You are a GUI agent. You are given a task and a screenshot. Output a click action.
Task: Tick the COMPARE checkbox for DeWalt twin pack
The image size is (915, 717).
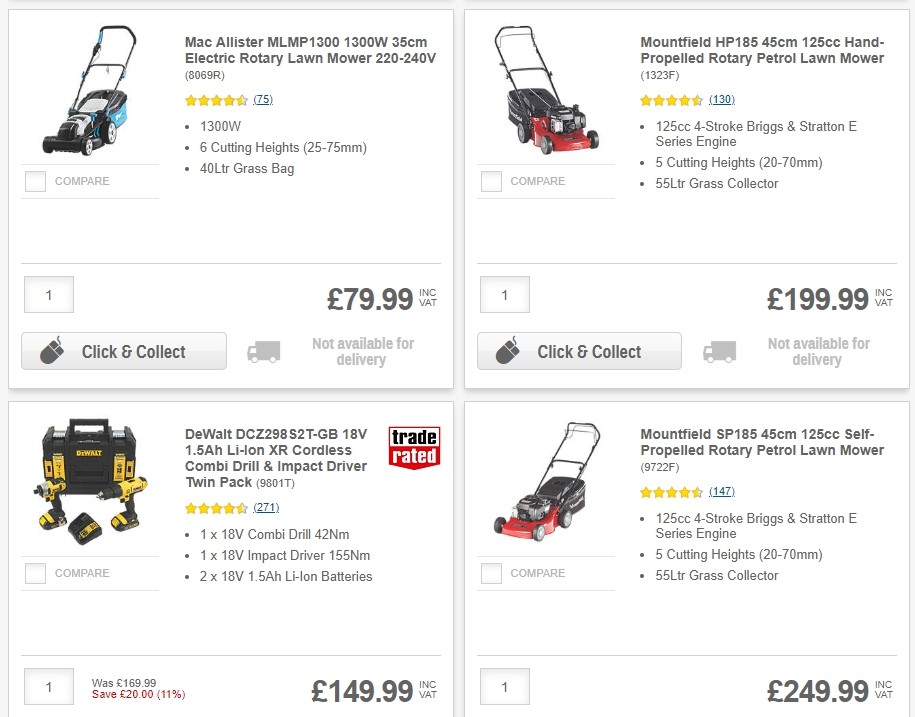pos(35,573)
